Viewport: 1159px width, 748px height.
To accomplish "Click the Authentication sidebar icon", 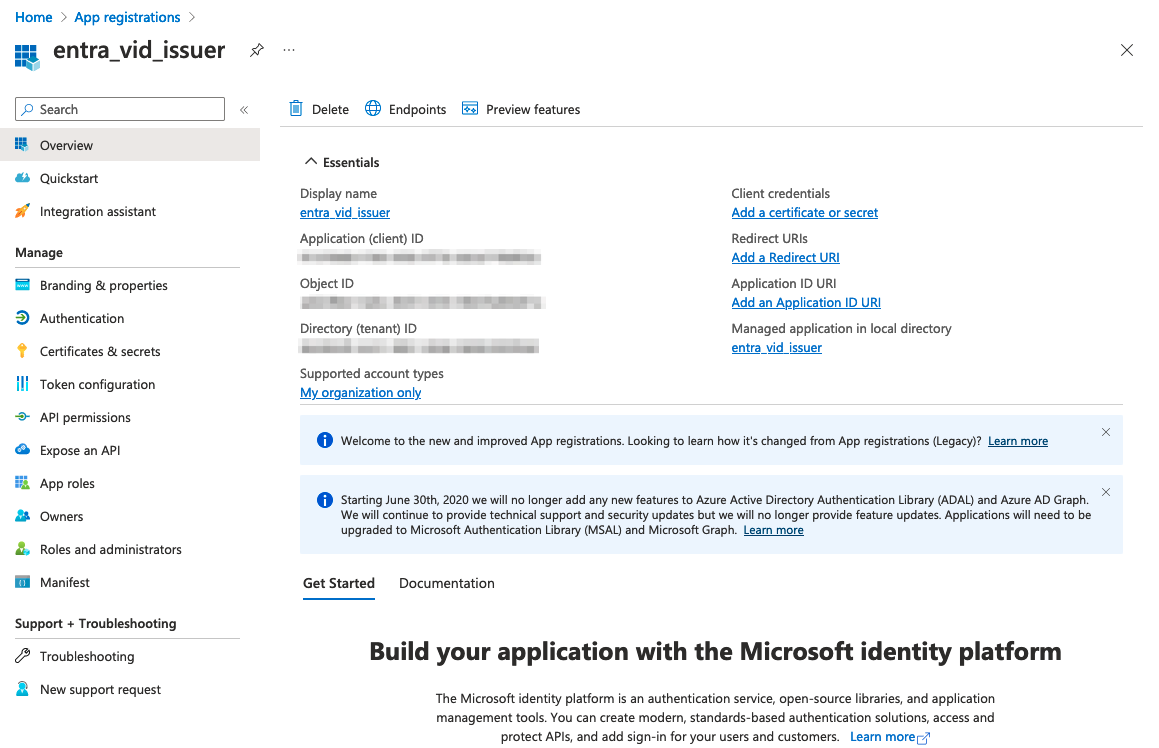I will click(x=22, y=318).
